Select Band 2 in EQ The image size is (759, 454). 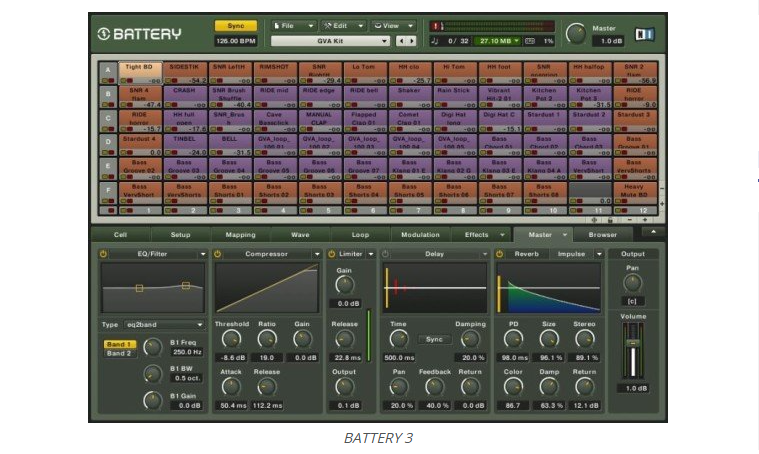click(119, 353)
